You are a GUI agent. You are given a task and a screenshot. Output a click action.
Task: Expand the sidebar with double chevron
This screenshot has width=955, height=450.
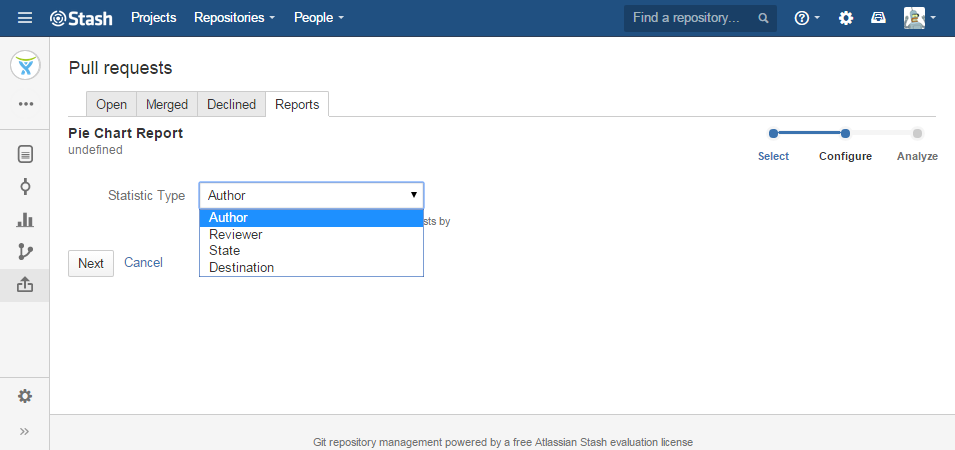click(x=25, y=431)
